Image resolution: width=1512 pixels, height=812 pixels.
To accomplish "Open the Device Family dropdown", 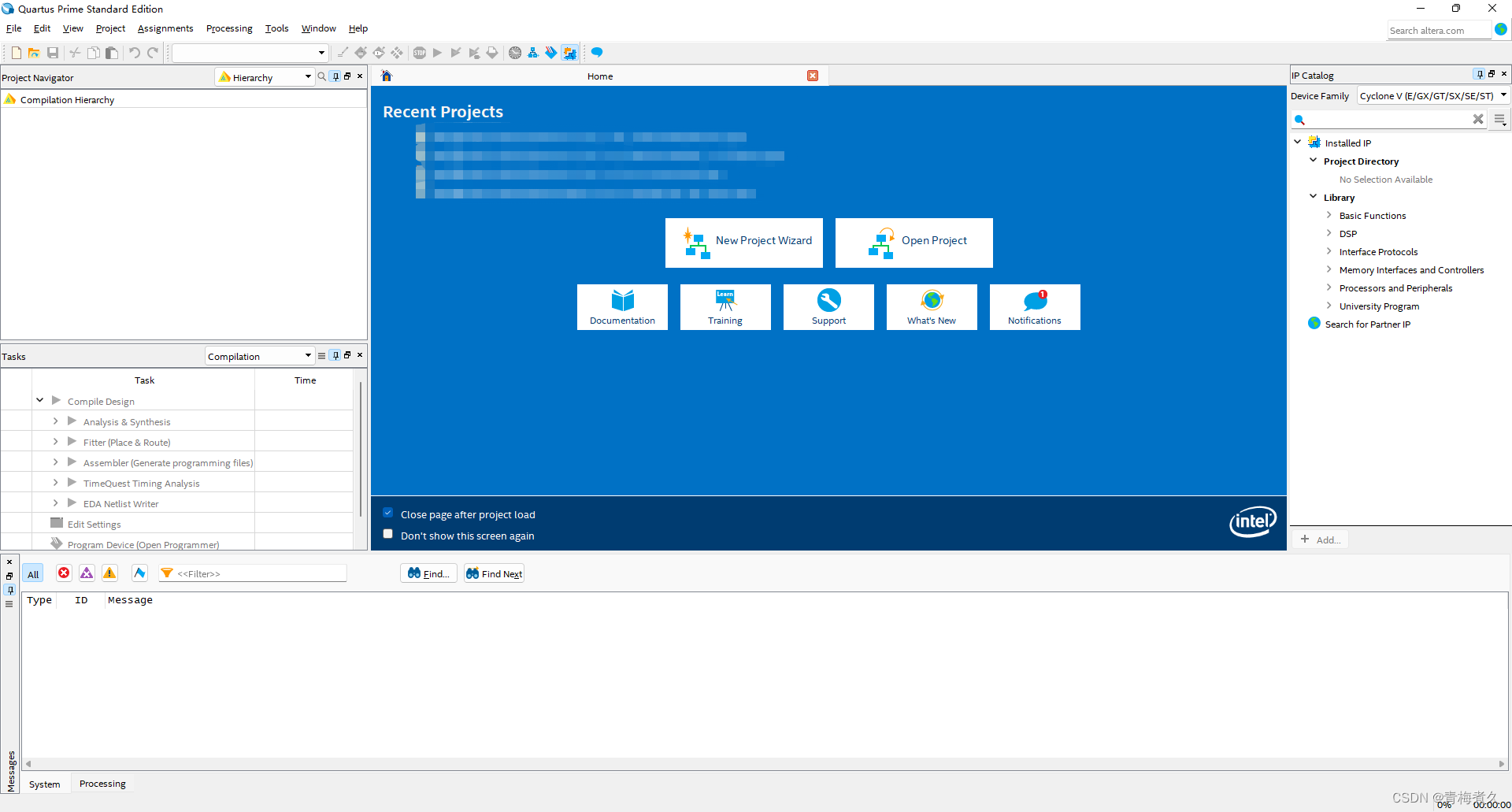I will point(1433,96).
